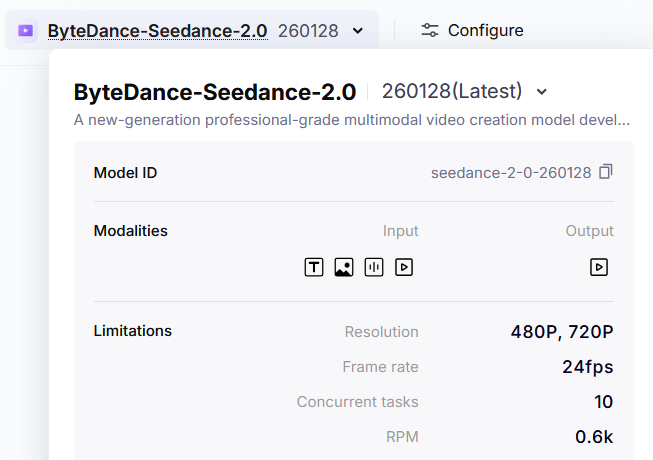This screenshot has height=460, width=653.
Task: Click the ByteDance-Seedance-2.0 panel heading
Action: point(215,92)
